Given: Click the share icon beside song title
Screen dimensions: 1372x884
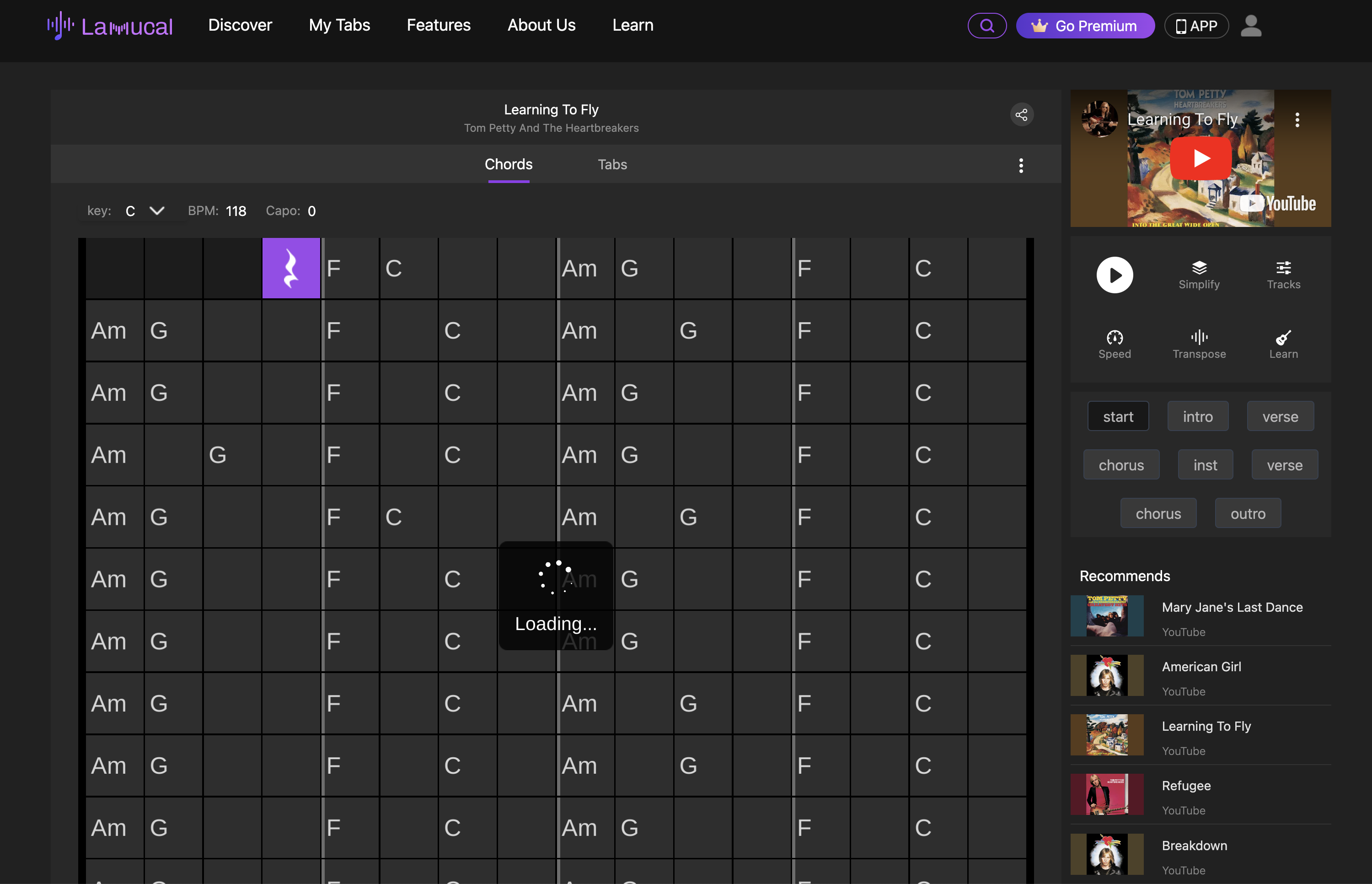Looking at the screenshot, I should click(x=1022, y=115).
